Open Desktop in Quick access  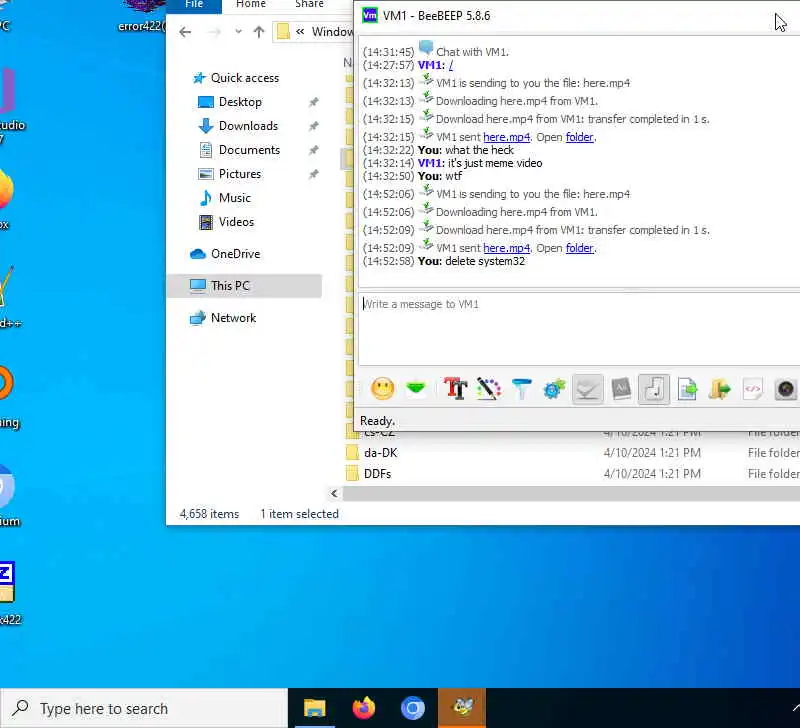click(240, 102)
